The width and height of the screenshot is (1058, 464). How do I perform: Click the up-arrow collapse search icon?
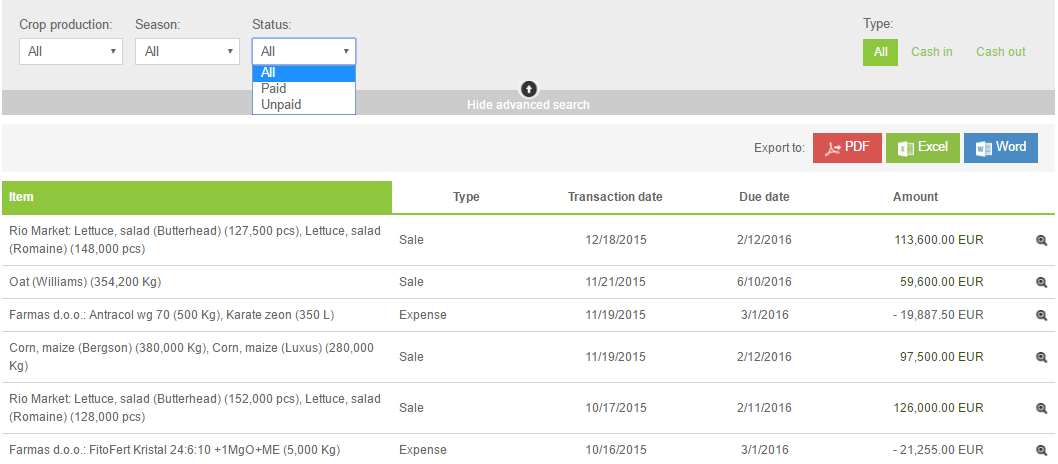[529, 89]
